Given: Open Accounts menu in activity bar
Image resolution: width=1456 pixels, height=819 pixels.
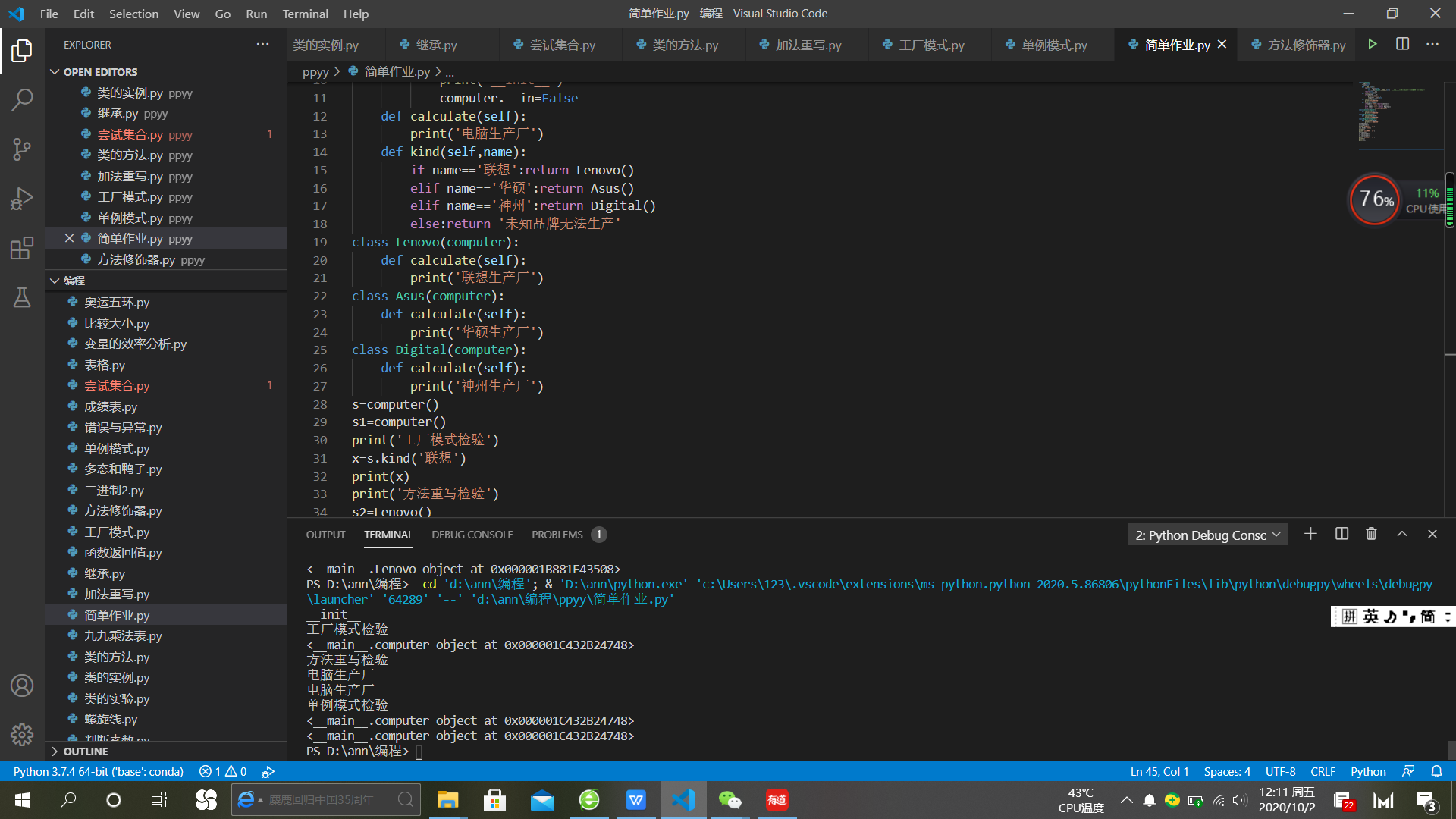Looking at the screenshot, I should click(x=22, y=686).
